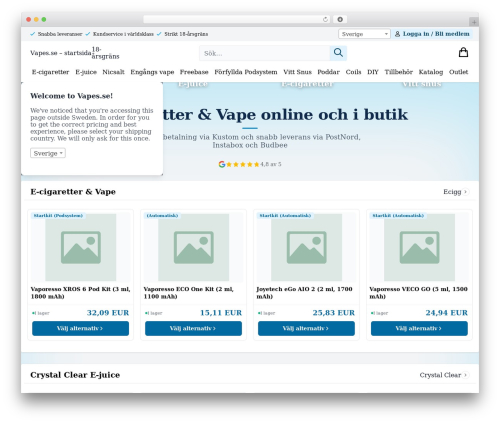
Task: Click Välj alternativ for Joyetech eGo AIO 2
Action: coord(306,328)
